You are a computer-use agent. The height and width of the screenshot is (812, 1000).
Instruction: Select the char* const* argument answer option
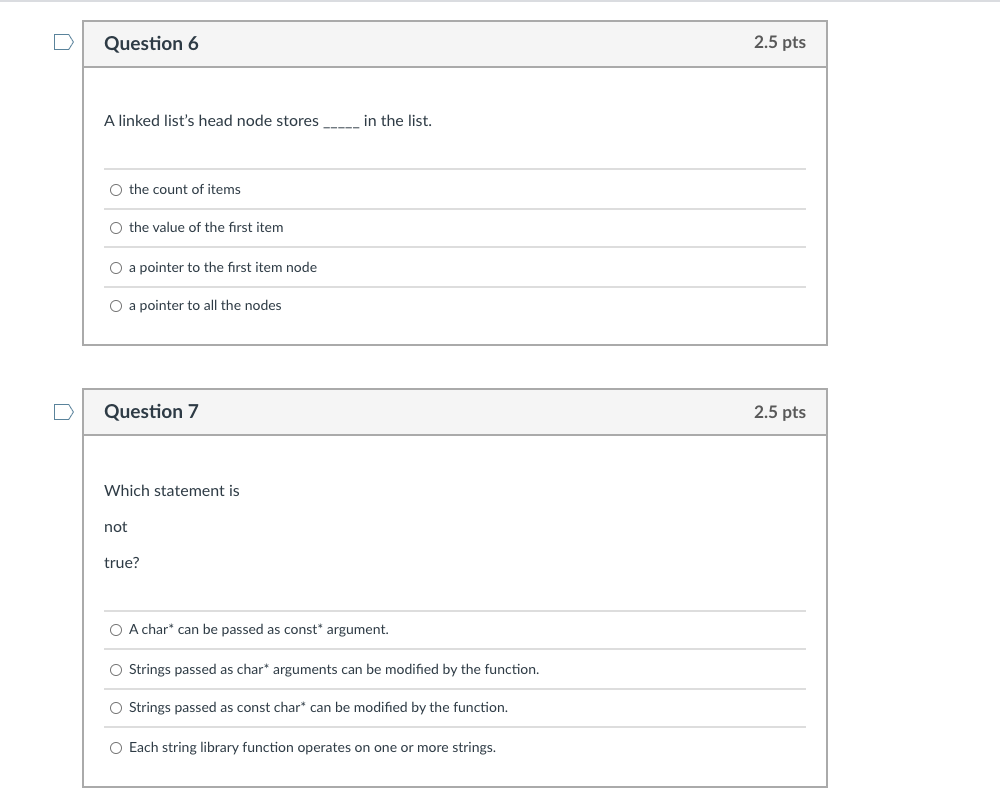pos(116,629)
